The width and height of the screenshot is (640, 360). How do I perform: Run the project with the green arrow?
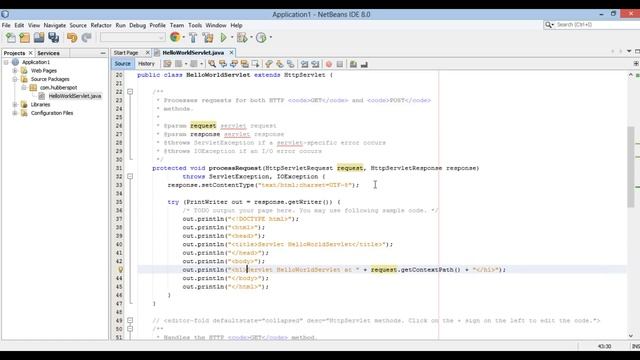(x=223, y=38)
